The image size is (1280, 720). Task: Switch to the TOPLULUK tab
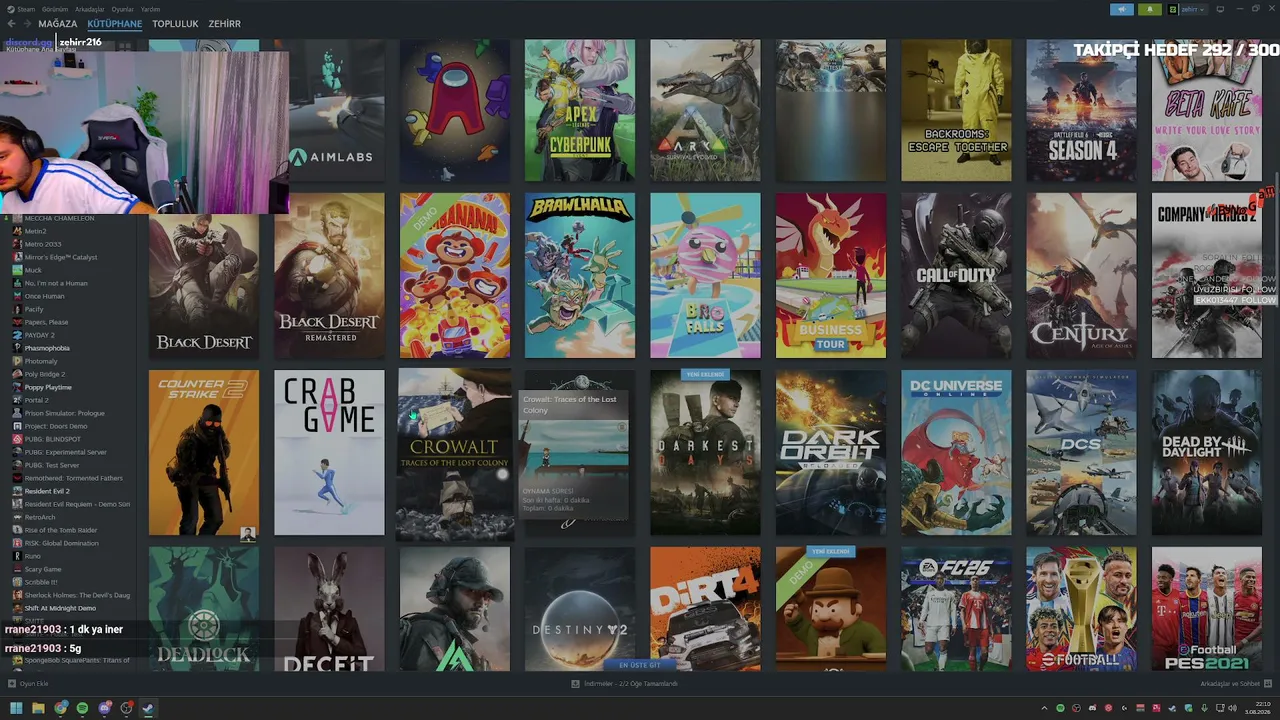tap(175, 24)
